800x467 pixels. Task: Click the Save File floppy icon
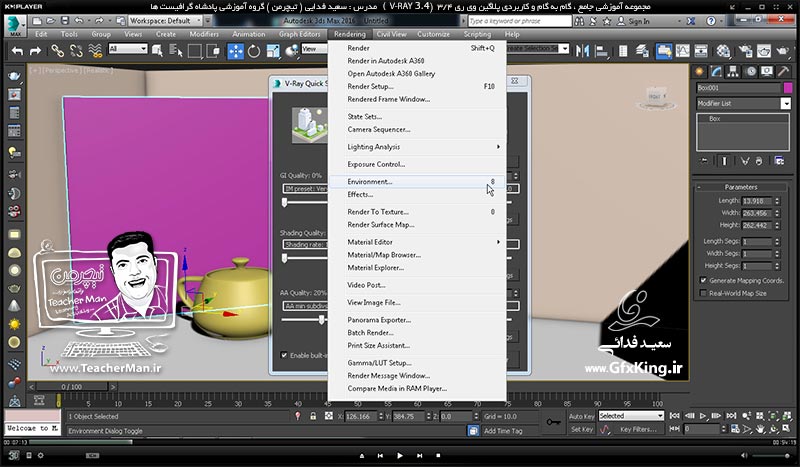65,21
